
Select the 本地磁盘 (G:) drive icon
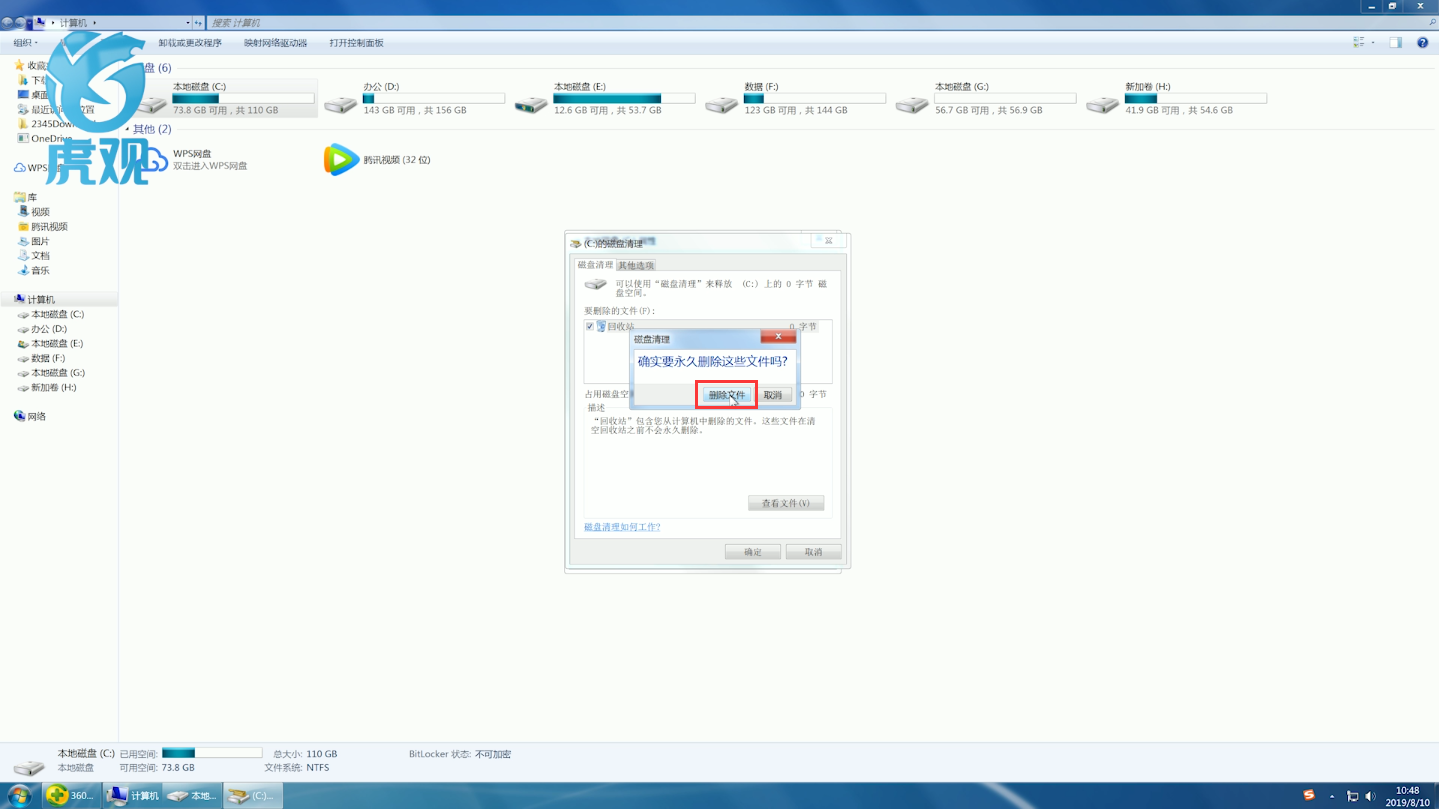pyautogui.click(x=911, y=104)
